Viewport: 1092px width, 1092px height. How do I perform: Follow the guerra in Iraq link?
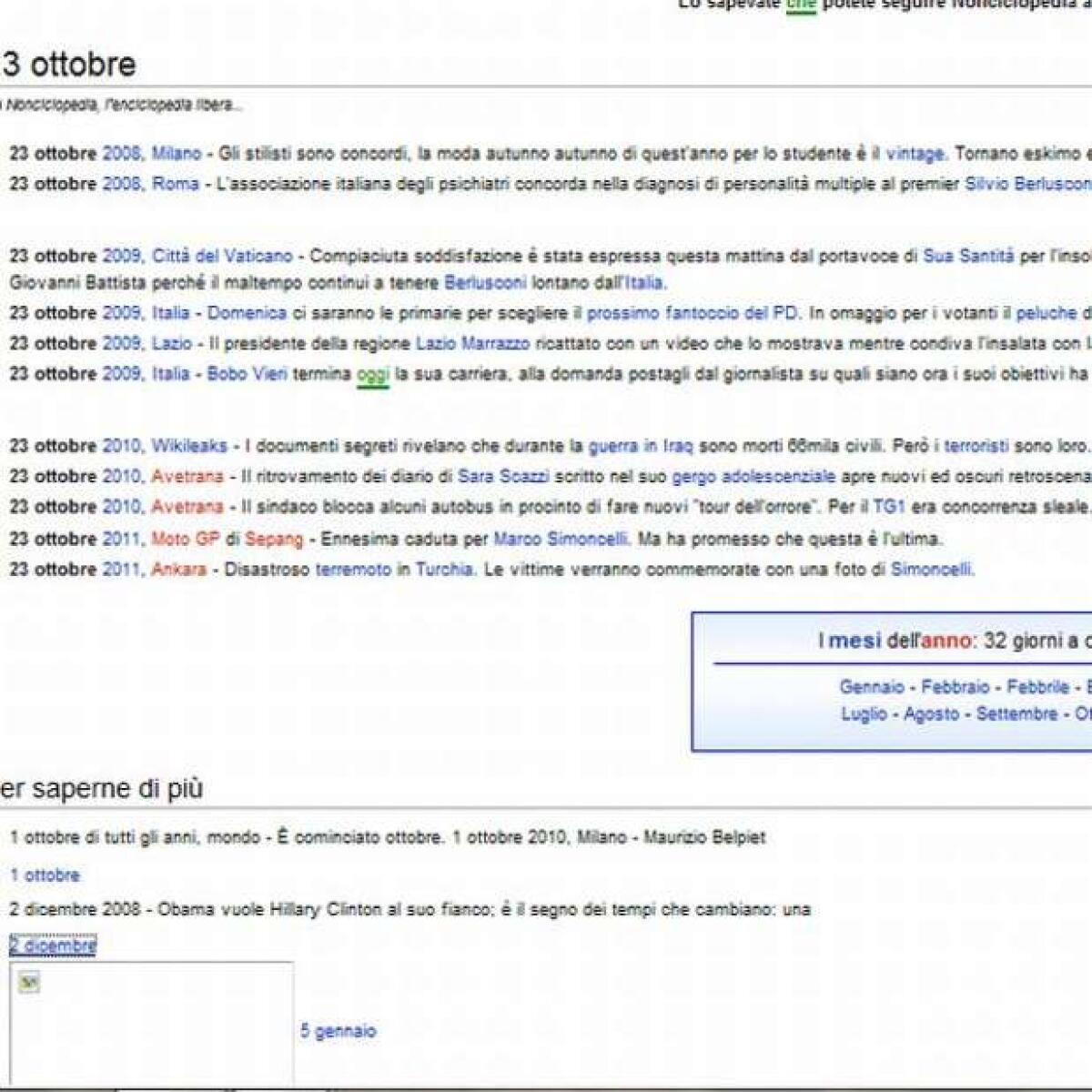click(x=641, y=446)
